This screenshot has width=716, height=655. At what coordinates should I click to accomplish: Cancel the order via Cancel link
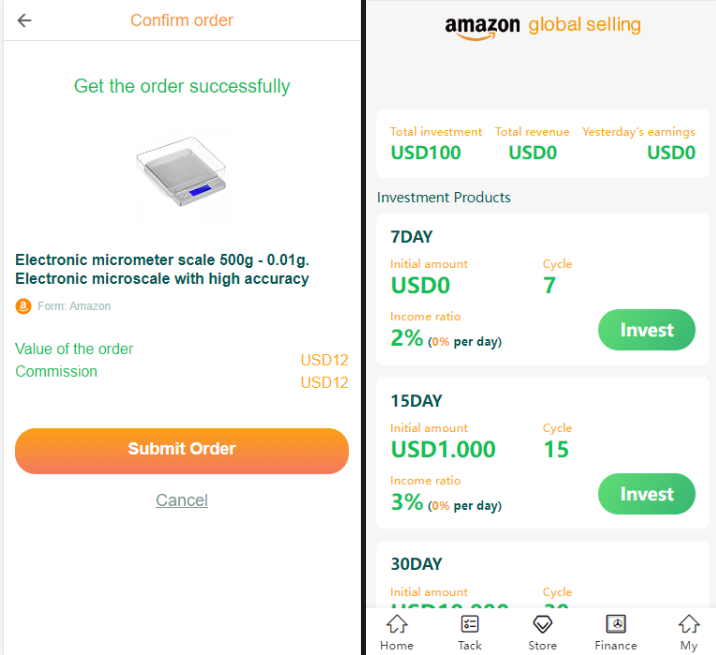[x=182, y=500]
